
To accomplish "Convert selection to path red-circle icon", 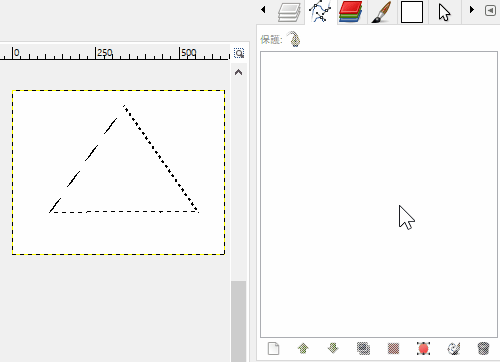I will [x=423, y=349].
